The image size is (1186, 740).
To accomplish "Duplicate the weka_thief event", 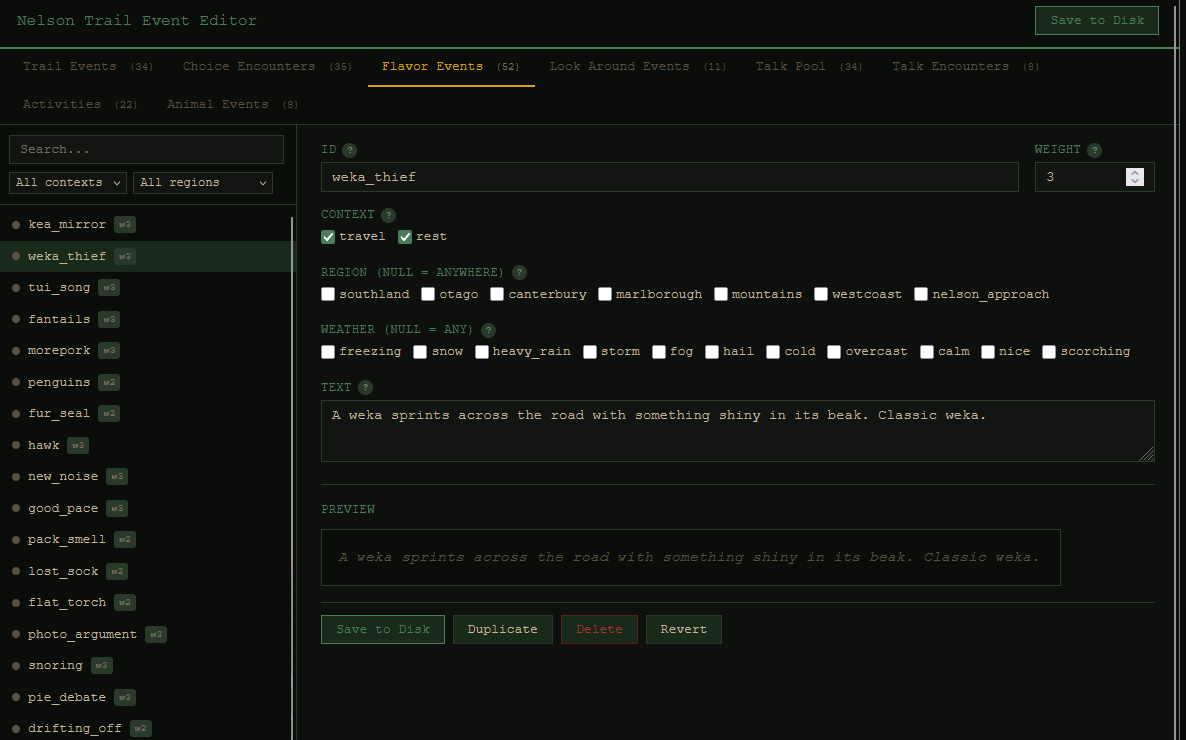I will coord(503,630).
